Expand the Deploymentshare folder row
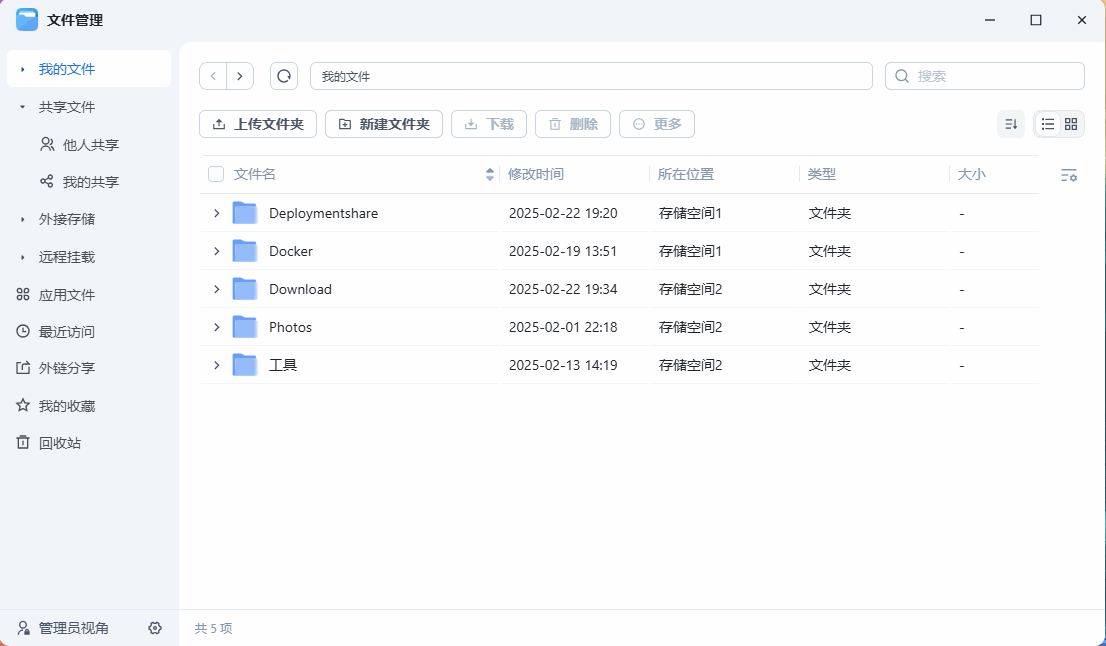The height and width of the screenshot is (646, 1106). tap(217, 213)
